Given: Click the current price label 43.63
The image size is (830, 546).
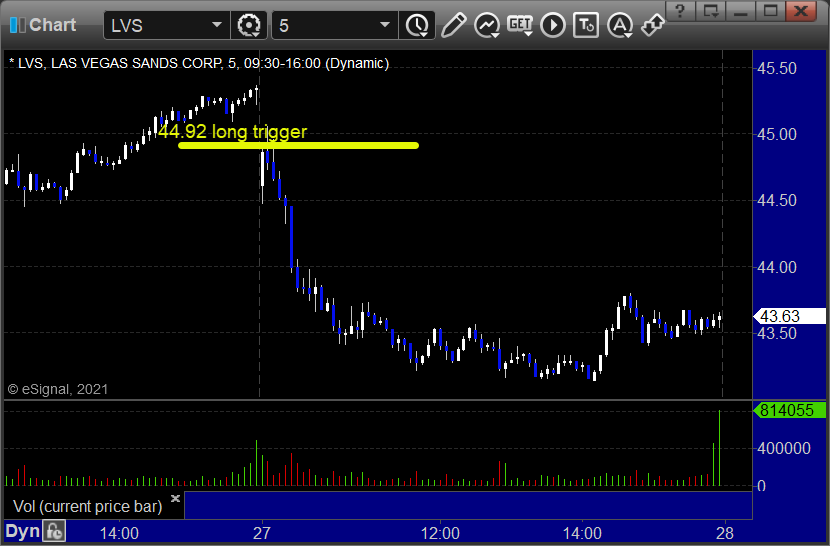Looking at the screenshot, I should pyautogui.click(x=789, y=316).
